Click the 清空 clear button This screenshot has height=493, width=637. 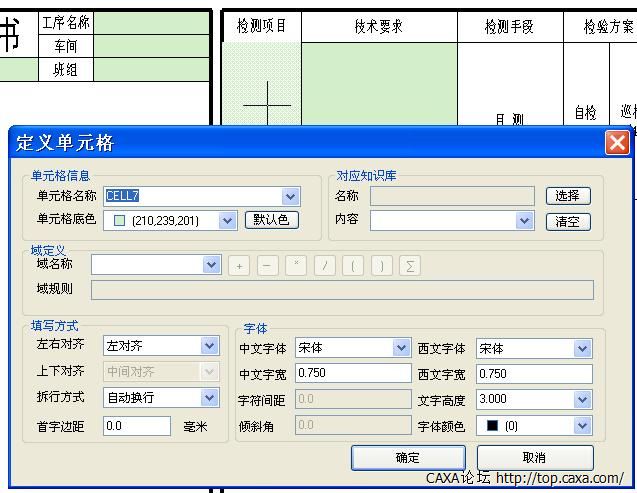pos(567,222)
